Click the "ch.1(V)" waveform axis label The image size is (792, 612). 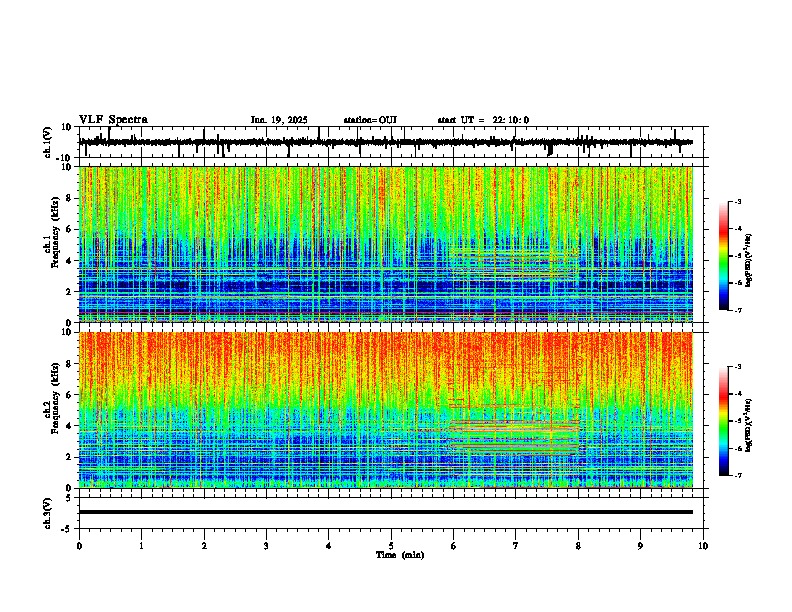coord(48,142)
